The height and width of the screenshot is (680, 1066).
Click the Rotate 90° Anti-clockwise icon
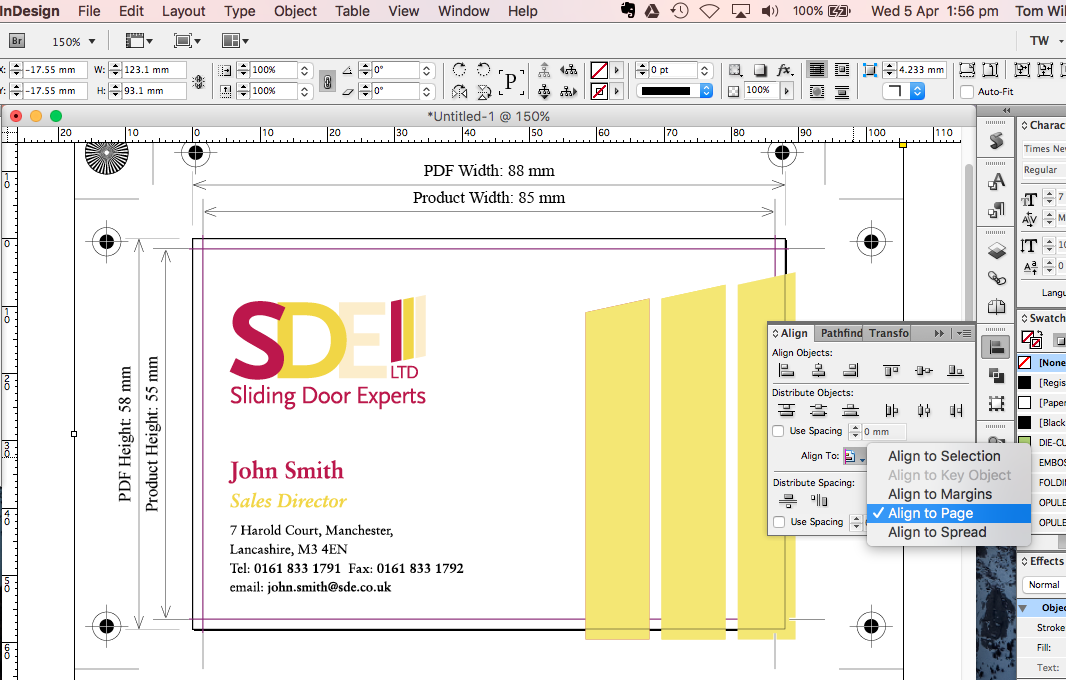[484, 69]
